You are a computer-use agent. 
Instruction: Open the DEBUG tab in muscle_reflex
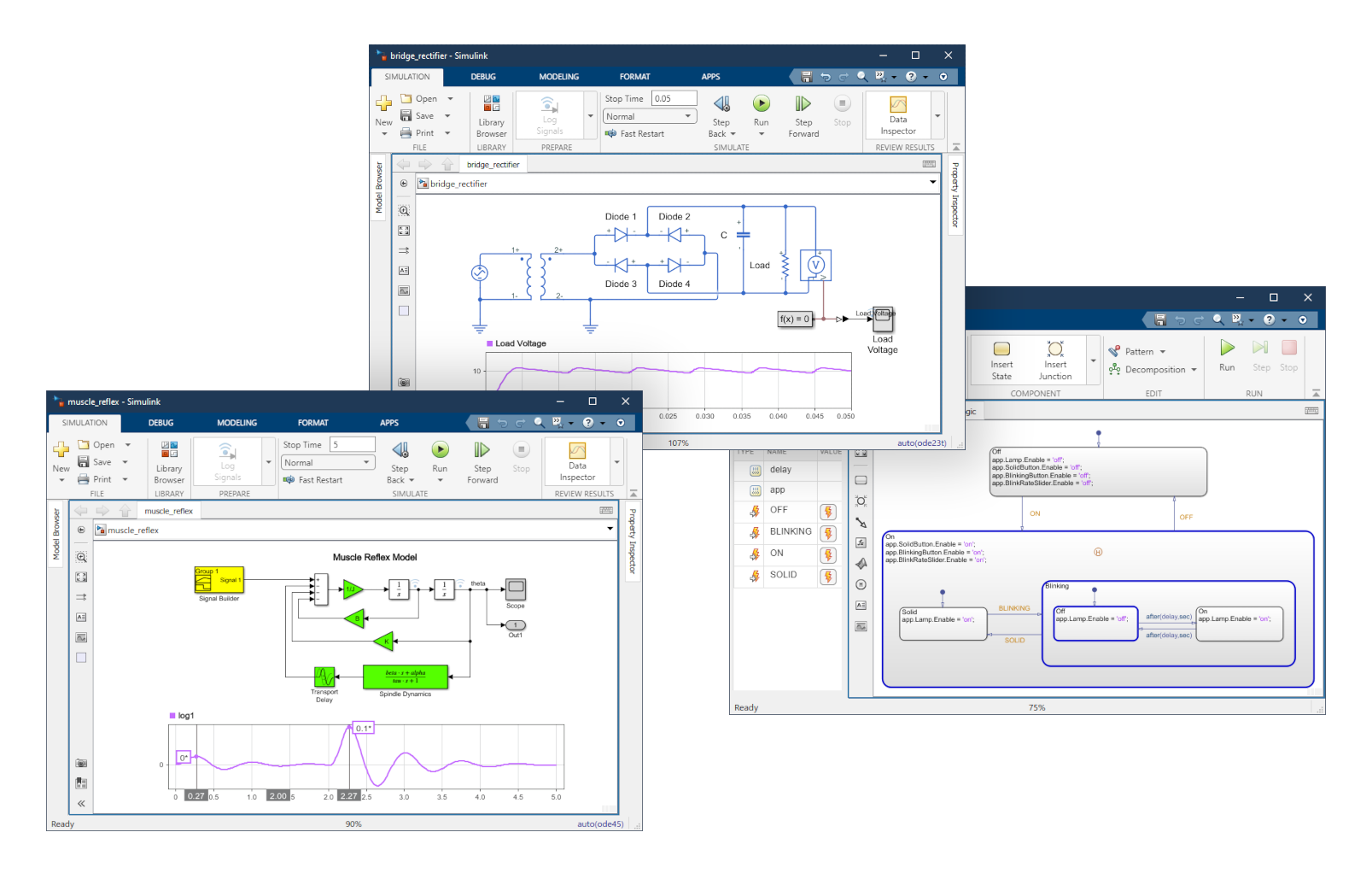pyautogui.click(x=161, y=422)
